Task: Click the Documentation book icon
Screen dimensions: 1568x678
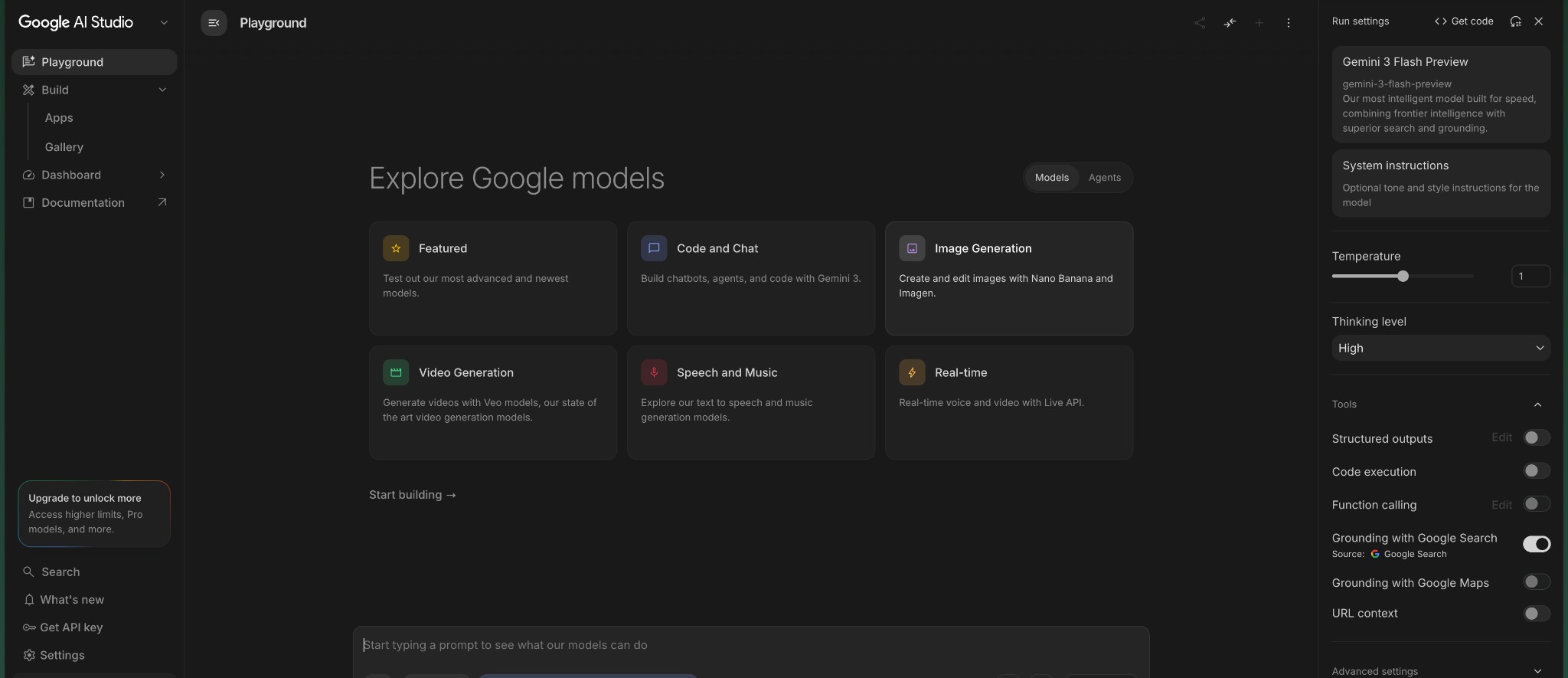Action: pyautogui.click(x=28, y=202)
